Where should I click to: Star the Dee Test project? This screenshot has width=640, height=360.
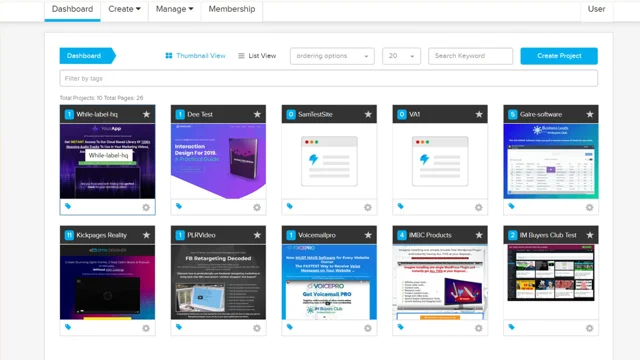coord(257,114)
